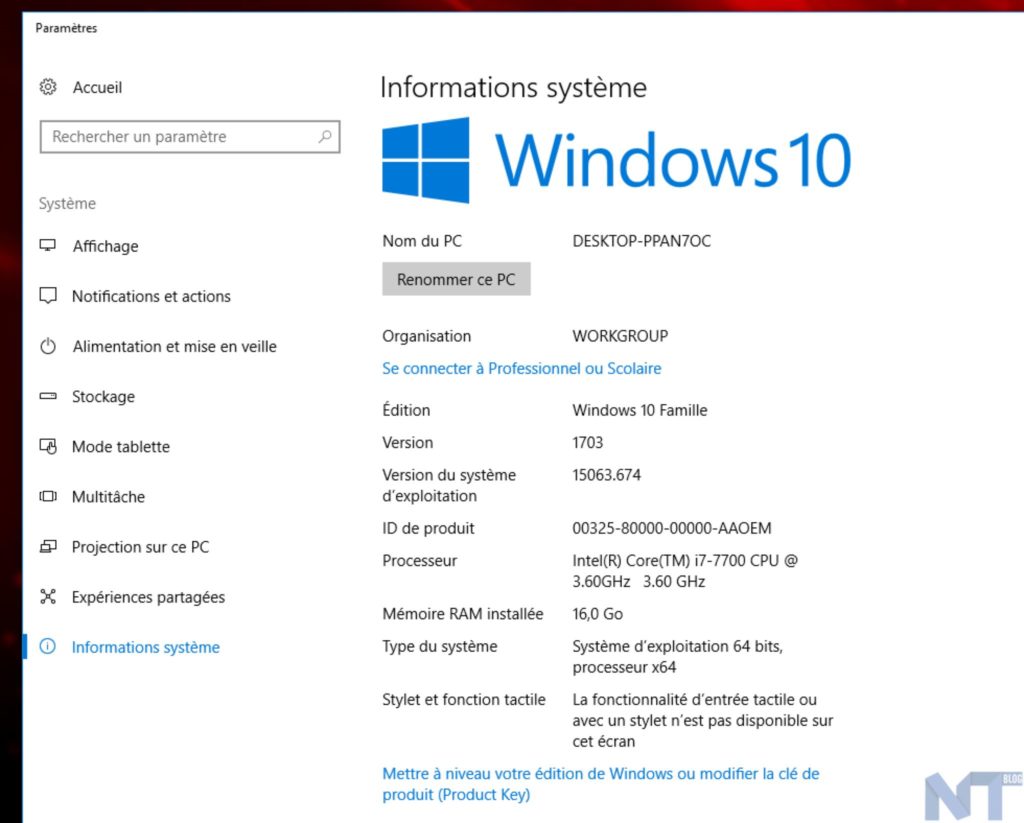The width and height of the screenshot is (1024, 823).
Task: Click the Mémoire RAM installée label
Action: coord(462,614)
